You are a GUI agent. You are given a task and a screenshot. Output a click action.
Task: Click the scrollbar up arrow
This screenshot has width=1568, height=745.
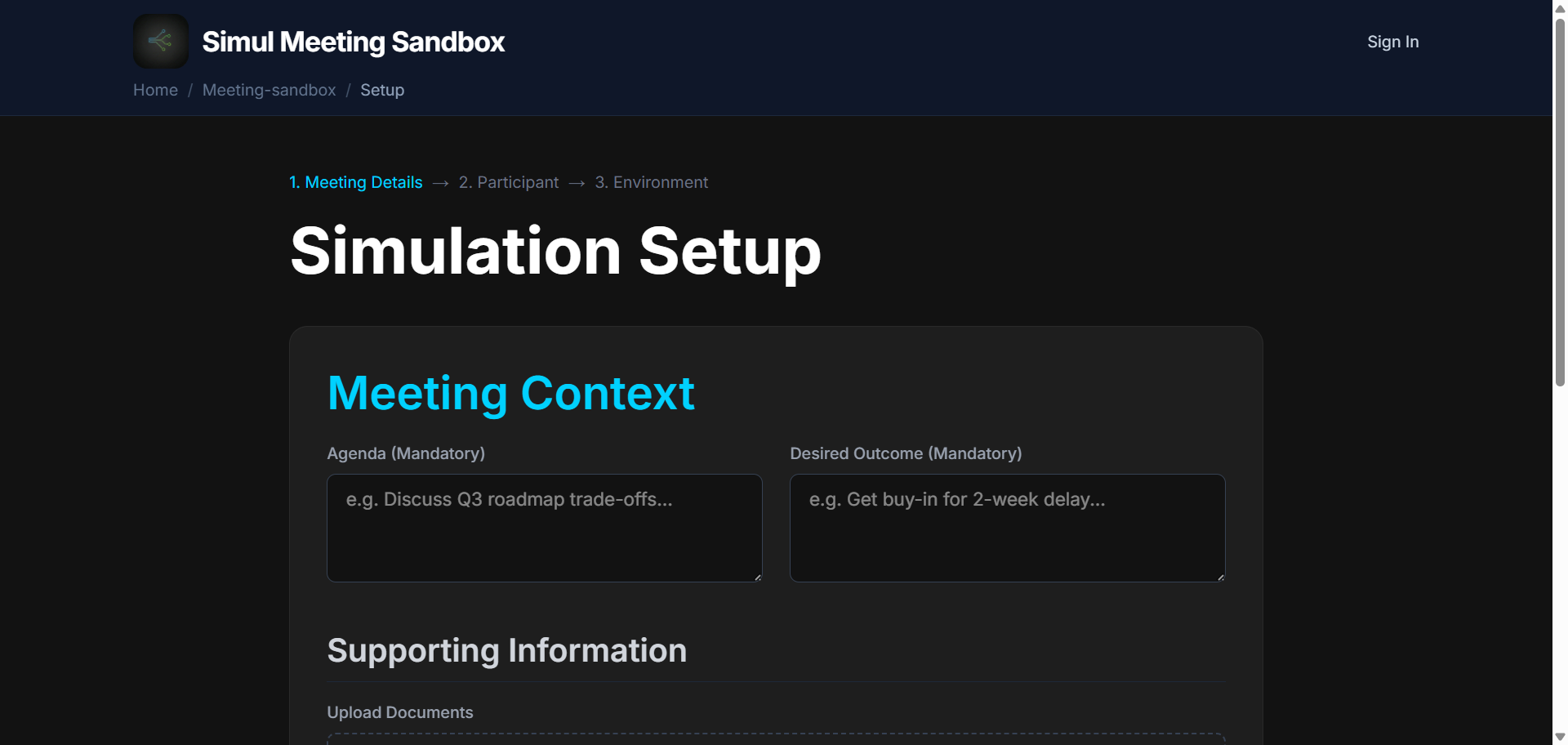coord(1560,7)
